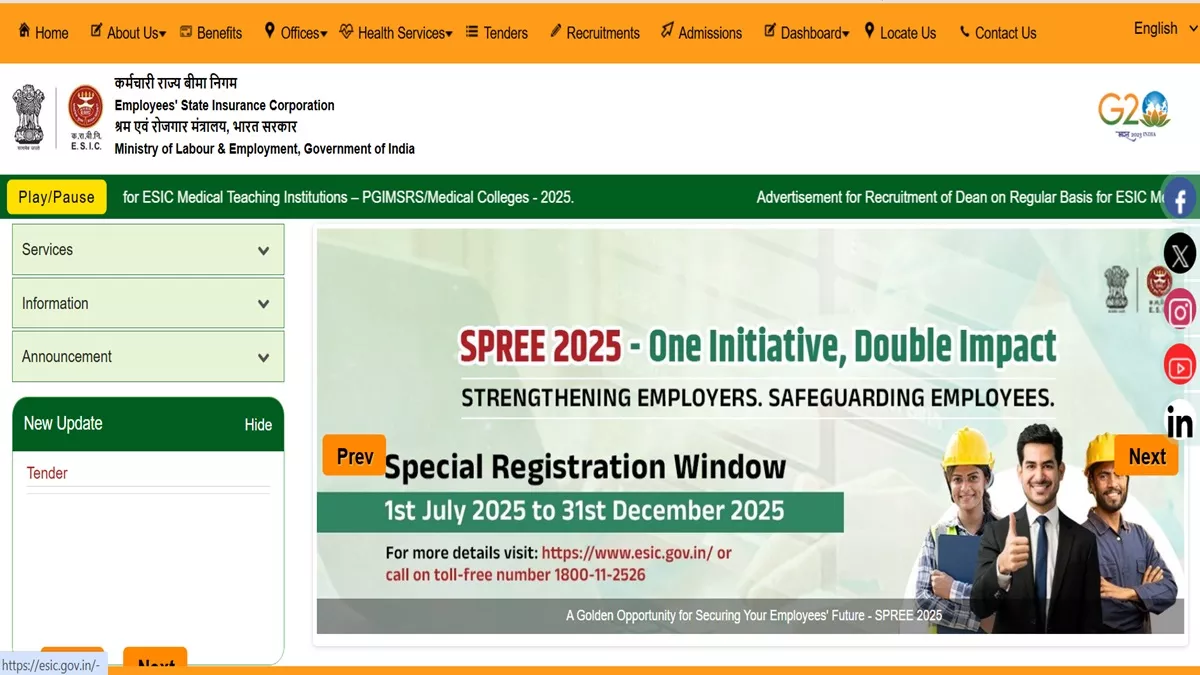Viewport: 1200px width, 675px height.
Task: Open the LinkedIn social icon
Action: coord(1180,423)
